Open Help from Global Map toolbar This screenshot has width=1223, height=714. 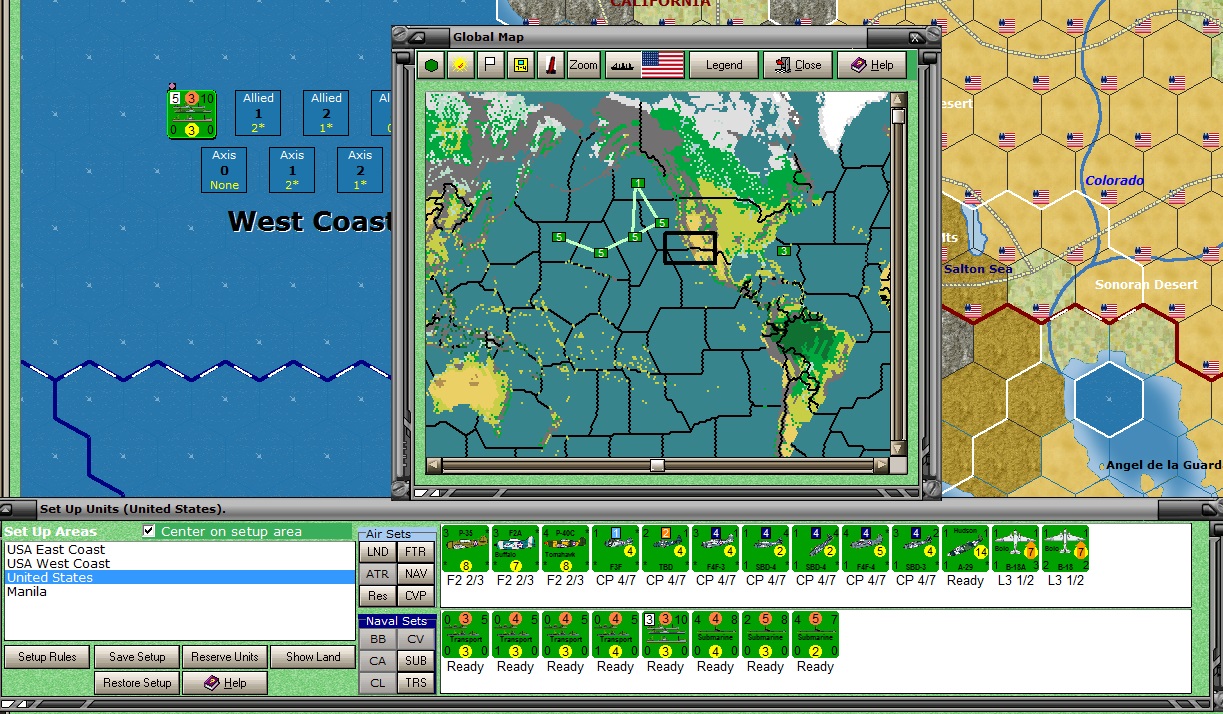pos(872,65)
